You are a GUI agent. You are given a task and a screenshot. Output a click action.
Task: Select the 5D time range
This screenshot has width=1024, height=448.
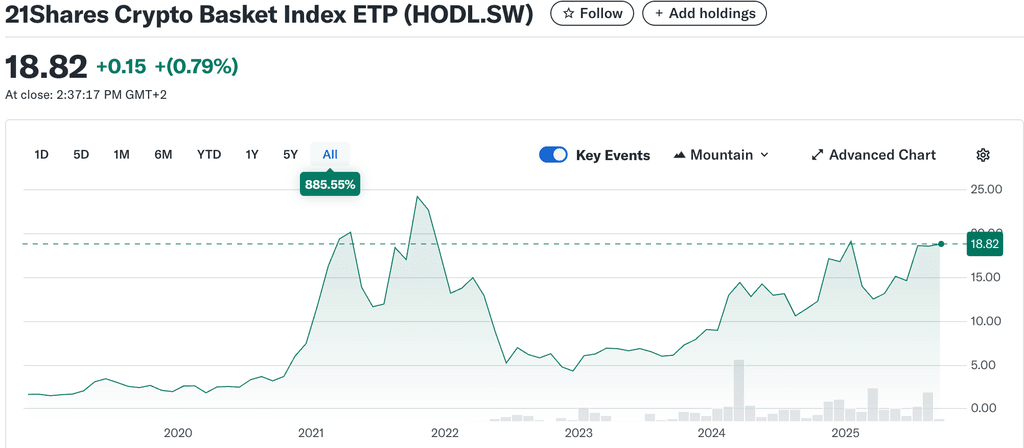tap(81, 155)
